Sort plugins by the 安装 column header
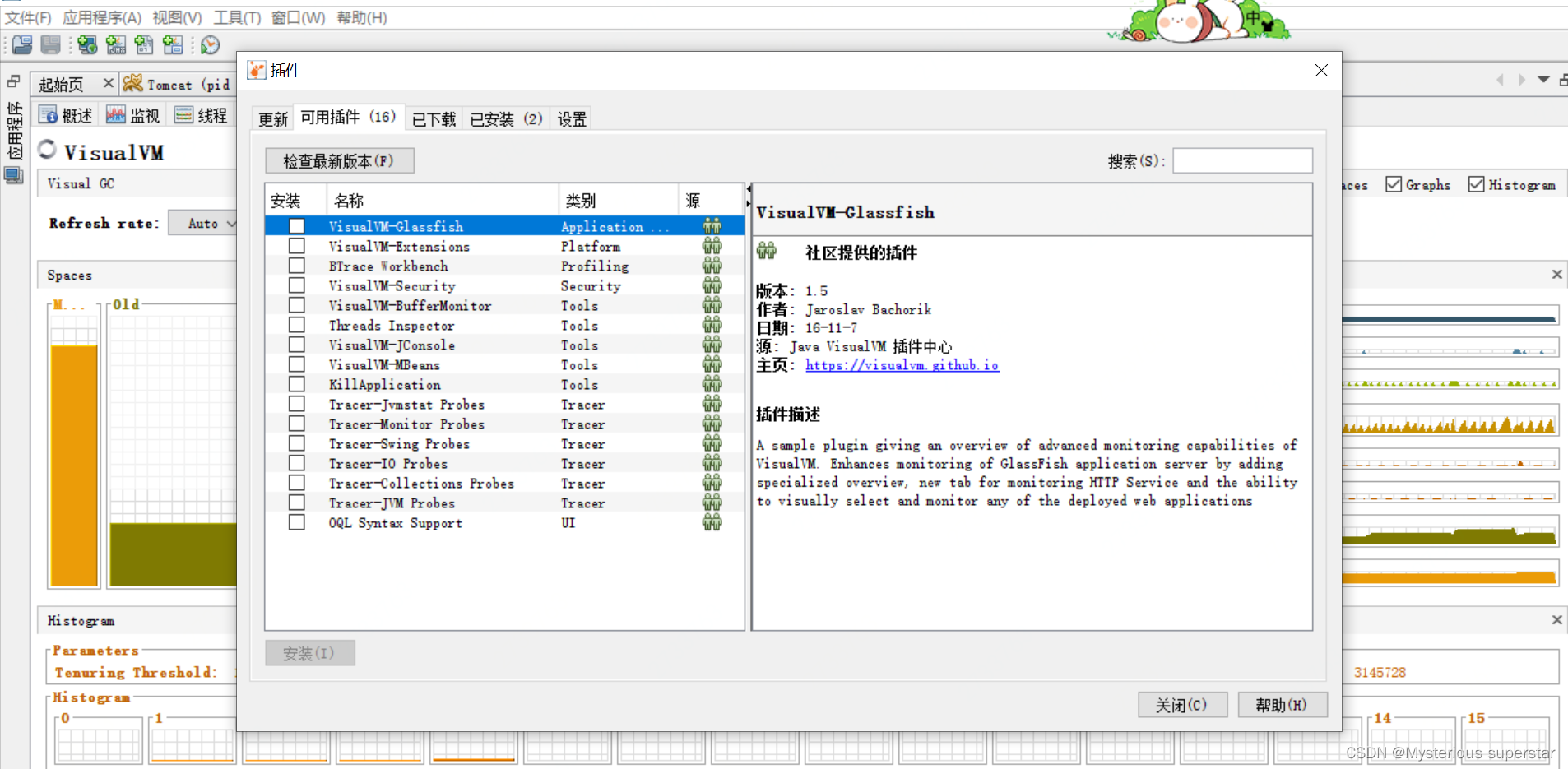This screenshot has height=769, width=1568. (x=296, y=201)
